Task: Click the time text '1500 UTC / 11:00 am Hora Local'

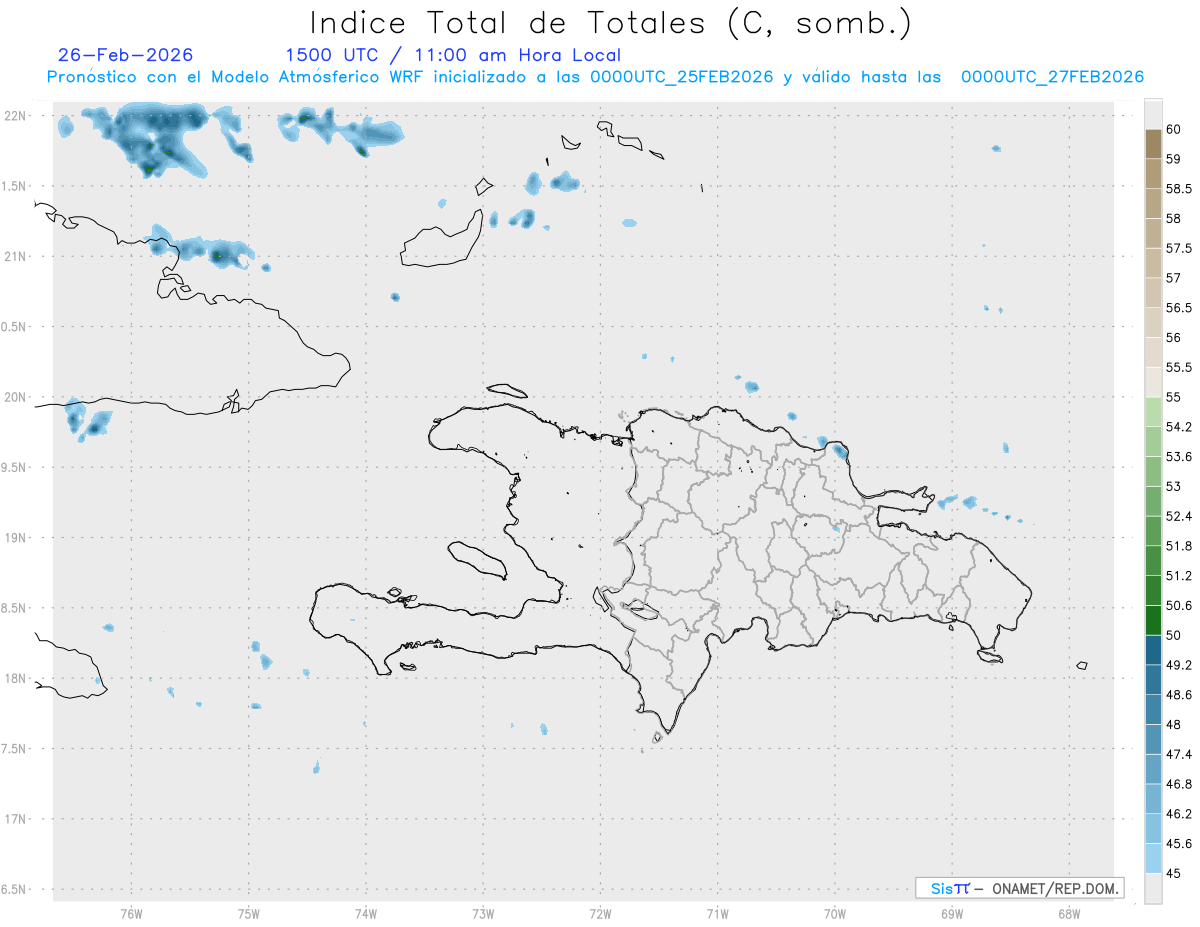Action: pyautogui.click(x=453, y=55)
